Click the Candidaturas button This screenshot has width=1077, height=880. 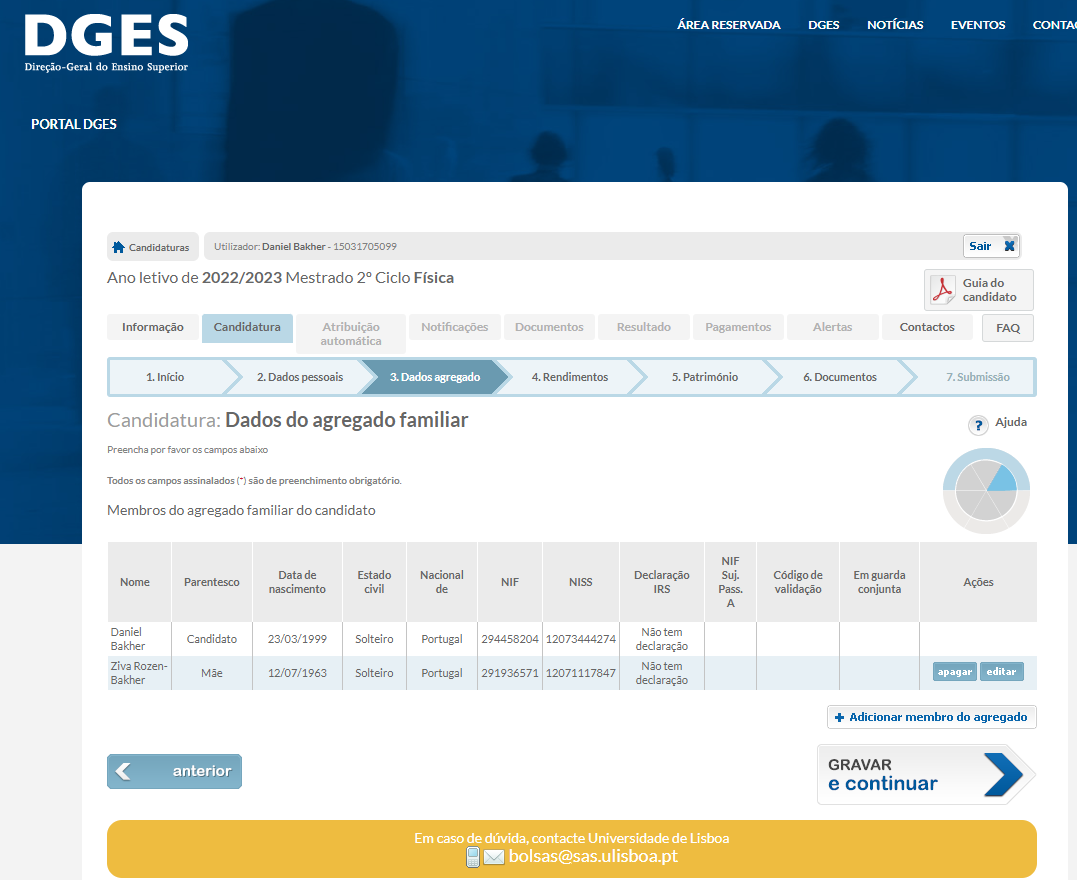(x=152, y=247)
